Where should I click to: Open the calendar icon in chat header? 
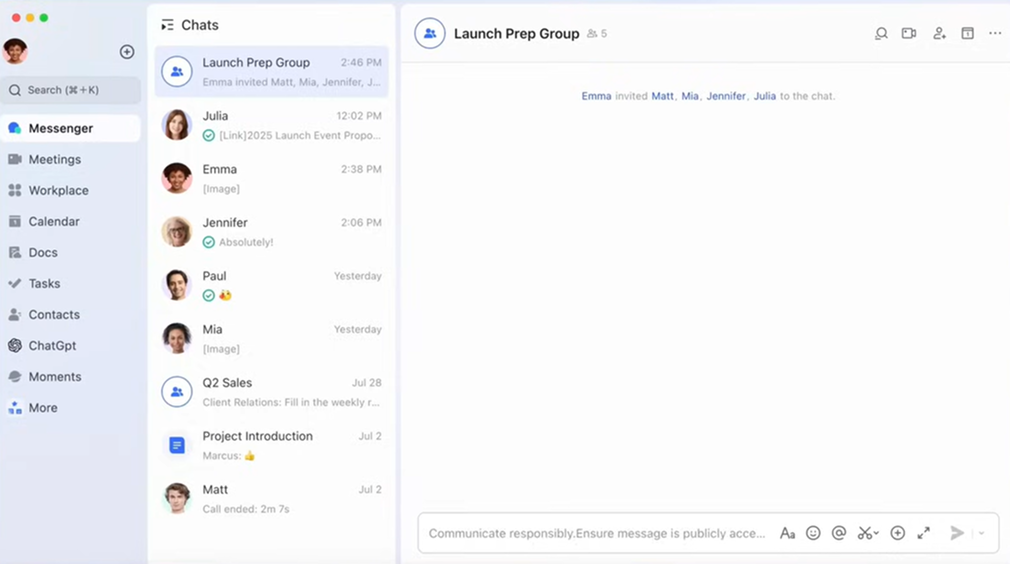pos(967,33)
